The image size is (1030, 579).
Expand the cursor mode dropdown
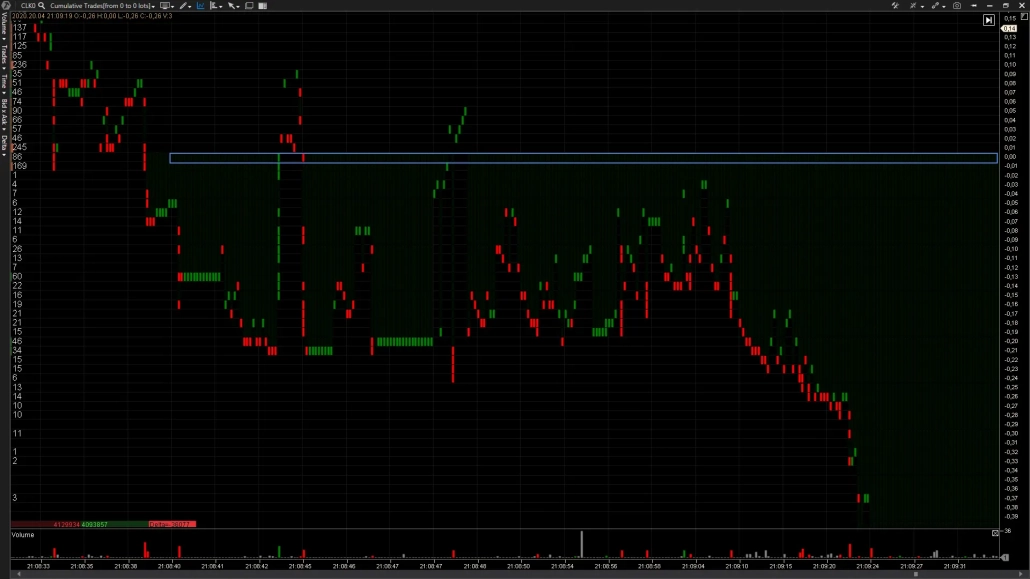[234, 6]
